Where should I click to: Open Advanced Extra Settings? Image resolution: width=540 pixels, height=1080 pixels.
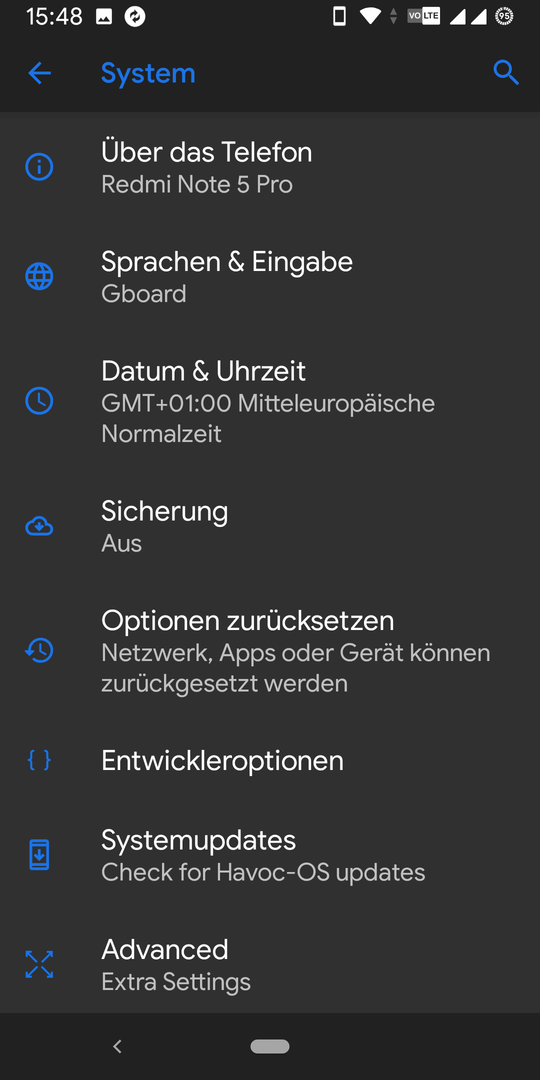(270, 964)
